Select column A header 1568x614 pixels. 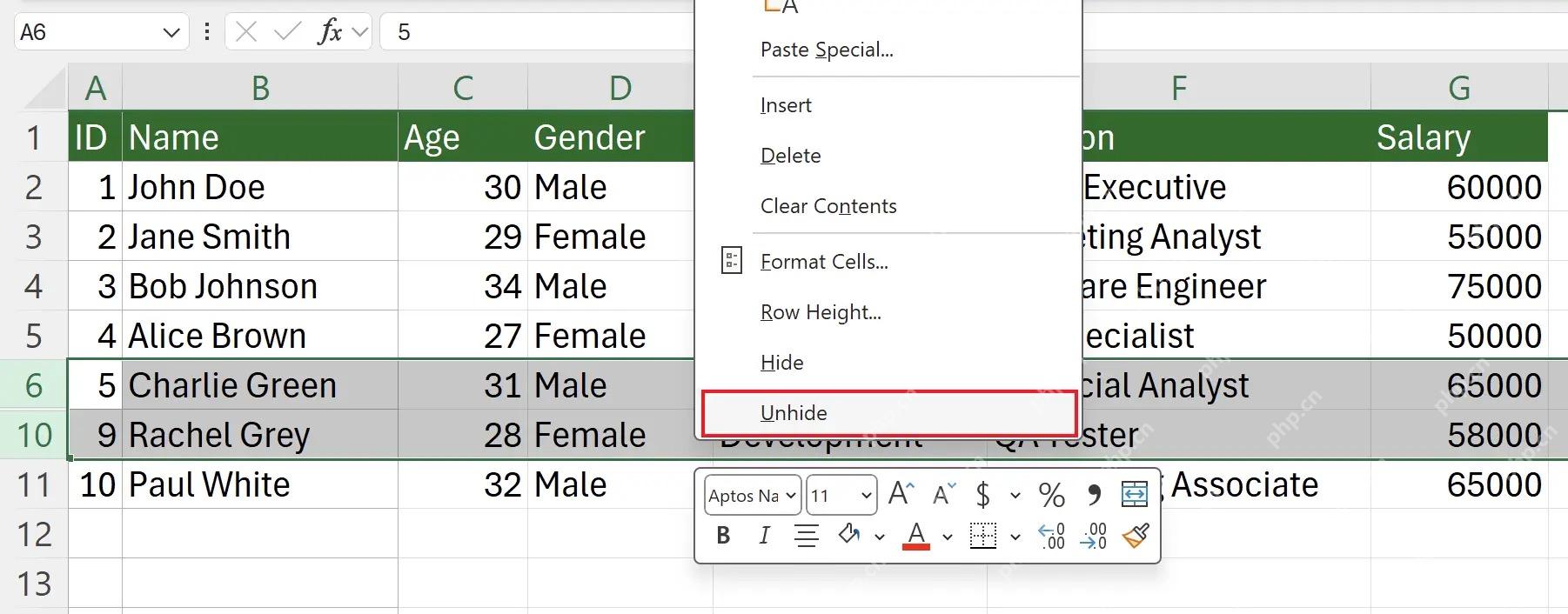[95, 88]
